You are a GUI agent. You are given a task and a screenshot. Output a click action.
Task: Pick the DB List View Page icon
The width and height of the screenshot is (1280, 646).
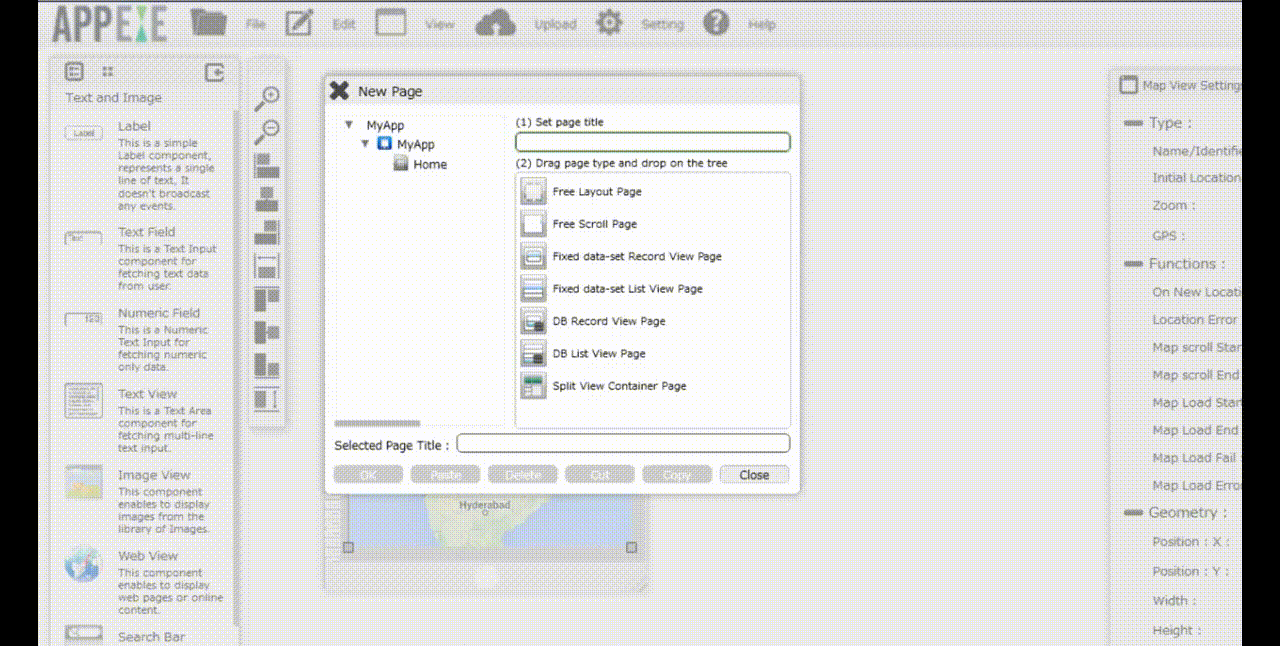click(534, 354)
